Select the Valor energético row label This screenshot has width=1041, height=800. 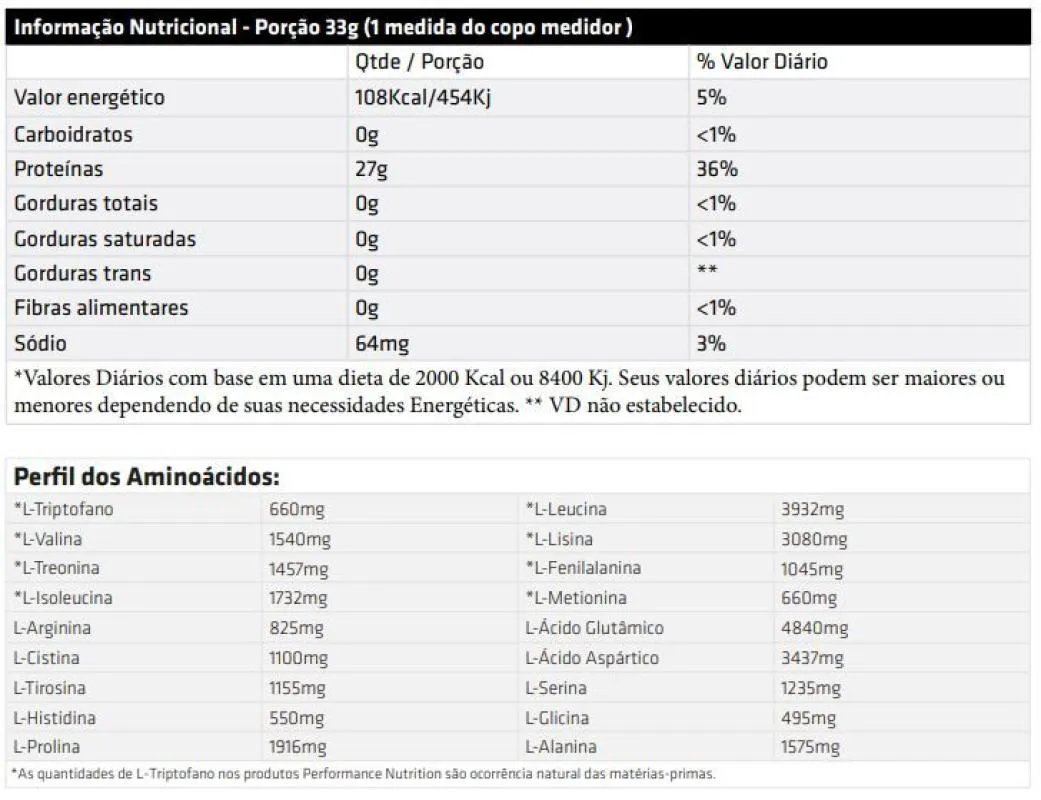tap(89, 98)
